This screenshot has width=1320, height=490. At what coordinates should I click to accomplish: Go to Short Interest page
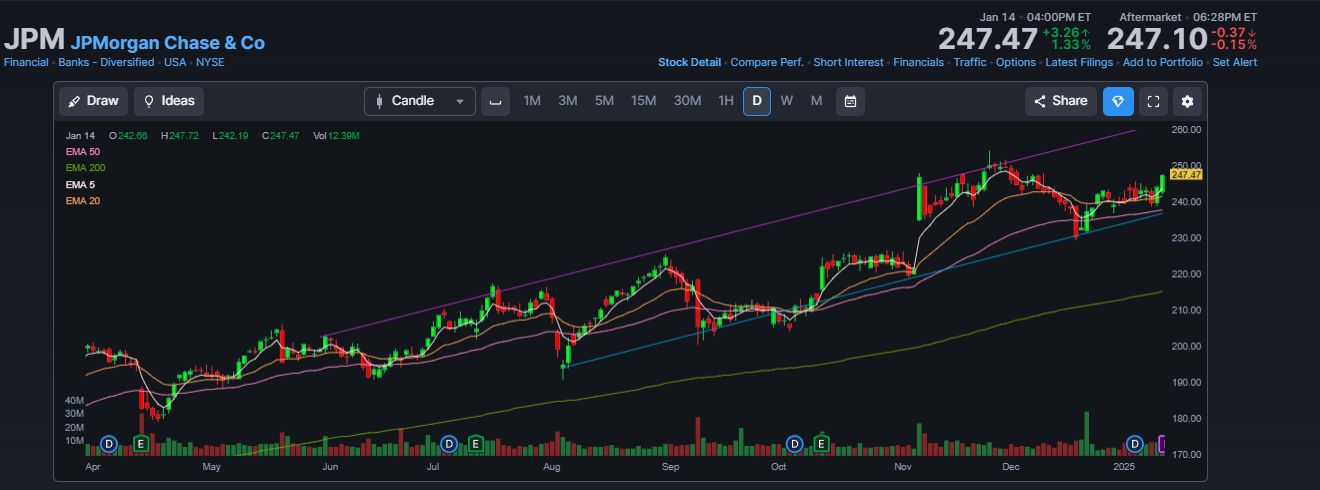click(x=848, y=62)
